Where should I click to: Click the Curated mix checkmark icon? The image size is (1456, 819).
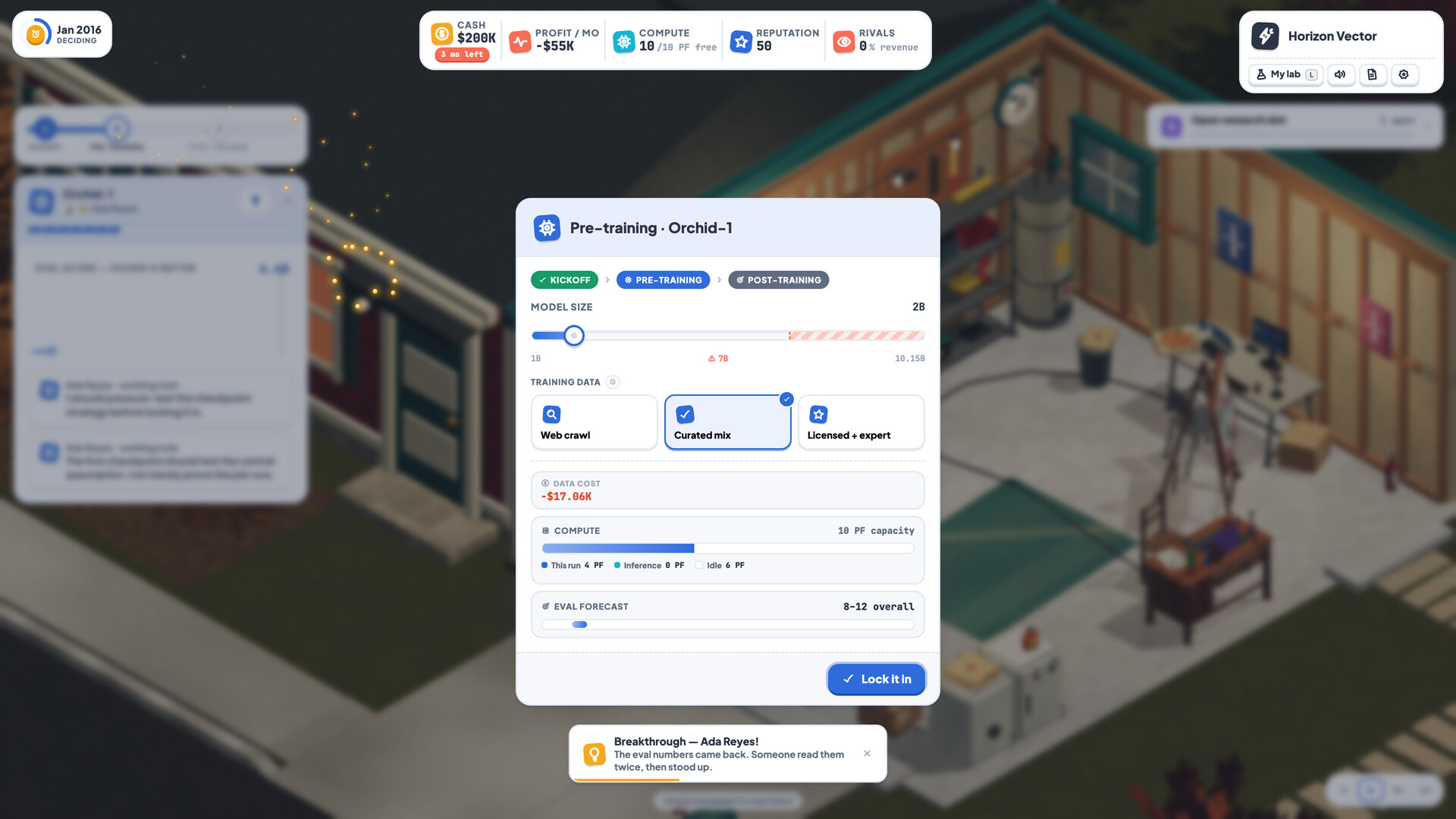pyautogui.click(x=685, y=414)
